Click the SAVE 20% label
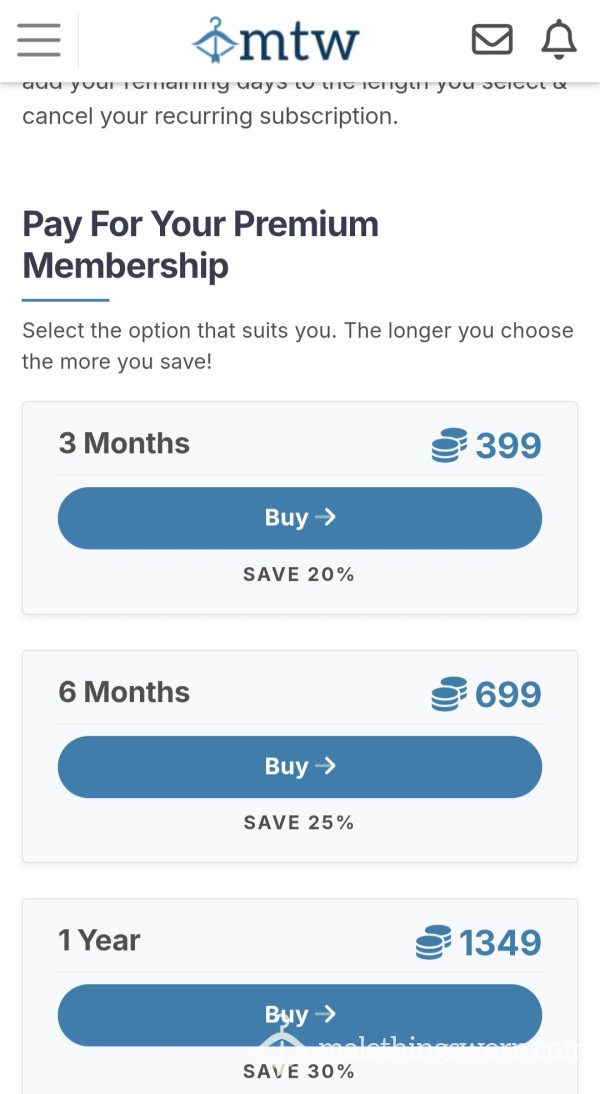 299,573
